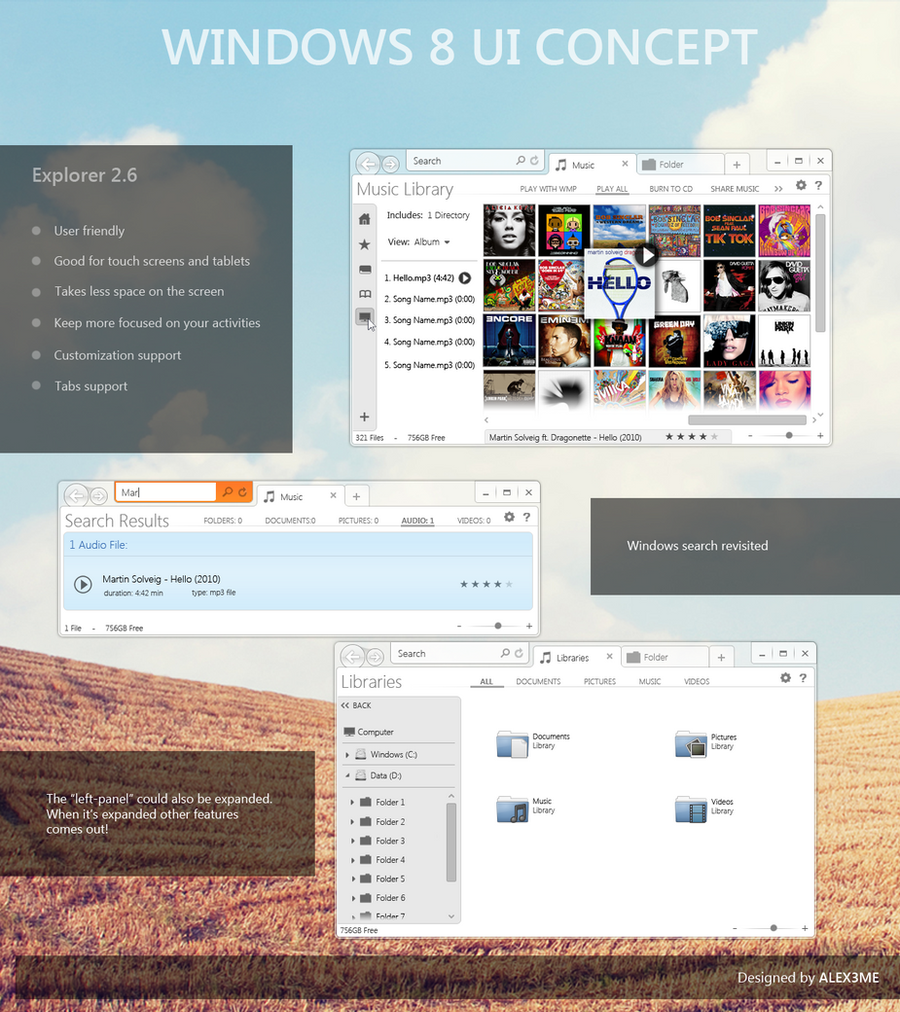Expand Windows (C:) drive
This screenshot has height=1012, width=900.
[347, 754]
